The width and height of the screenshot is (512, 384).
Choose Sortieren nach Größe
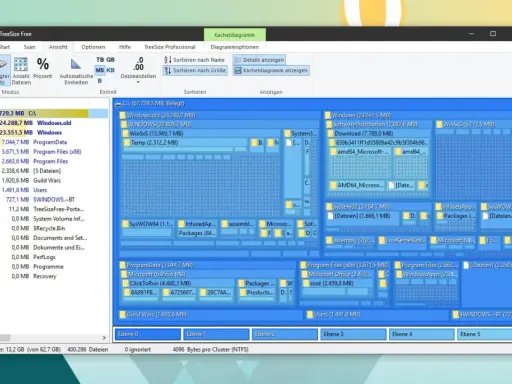(195, 70)
